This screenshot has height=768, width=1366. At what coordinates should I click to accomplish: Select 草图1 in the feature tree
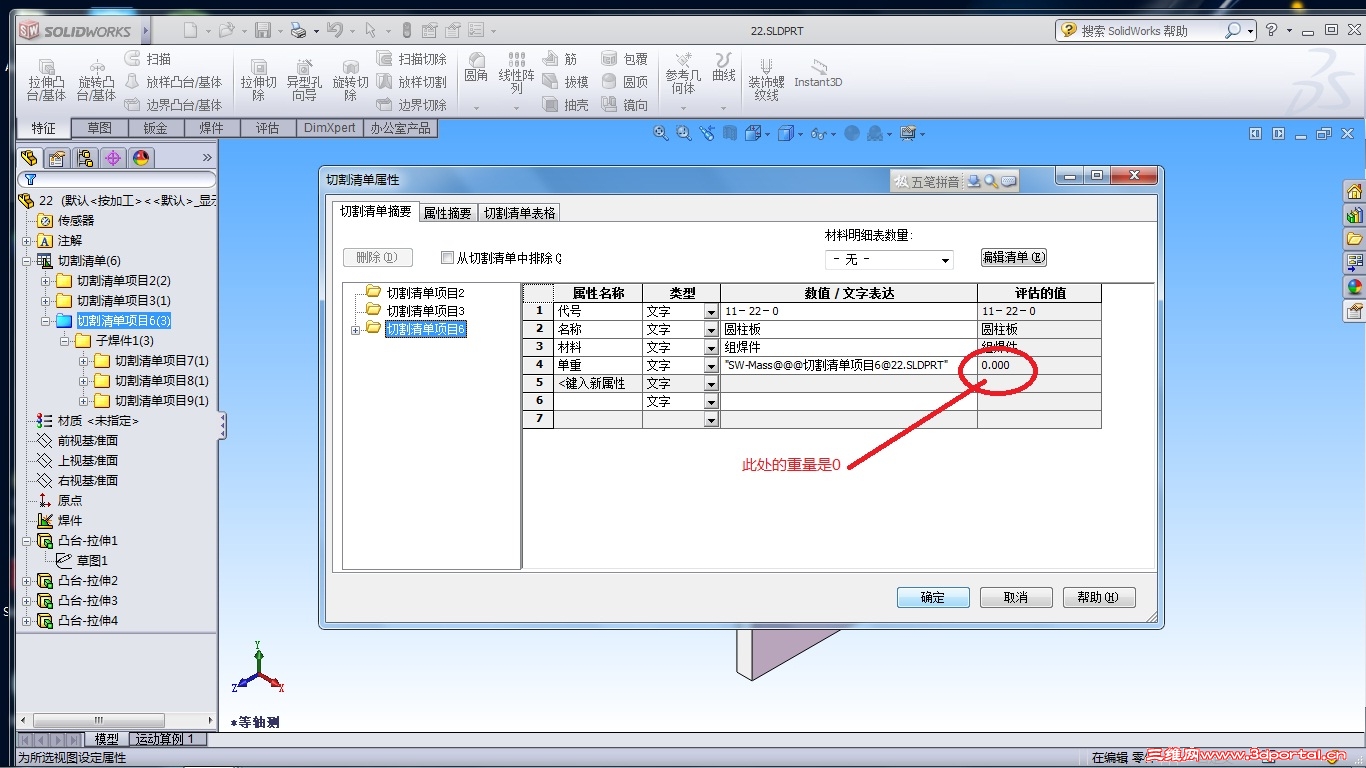92,561
